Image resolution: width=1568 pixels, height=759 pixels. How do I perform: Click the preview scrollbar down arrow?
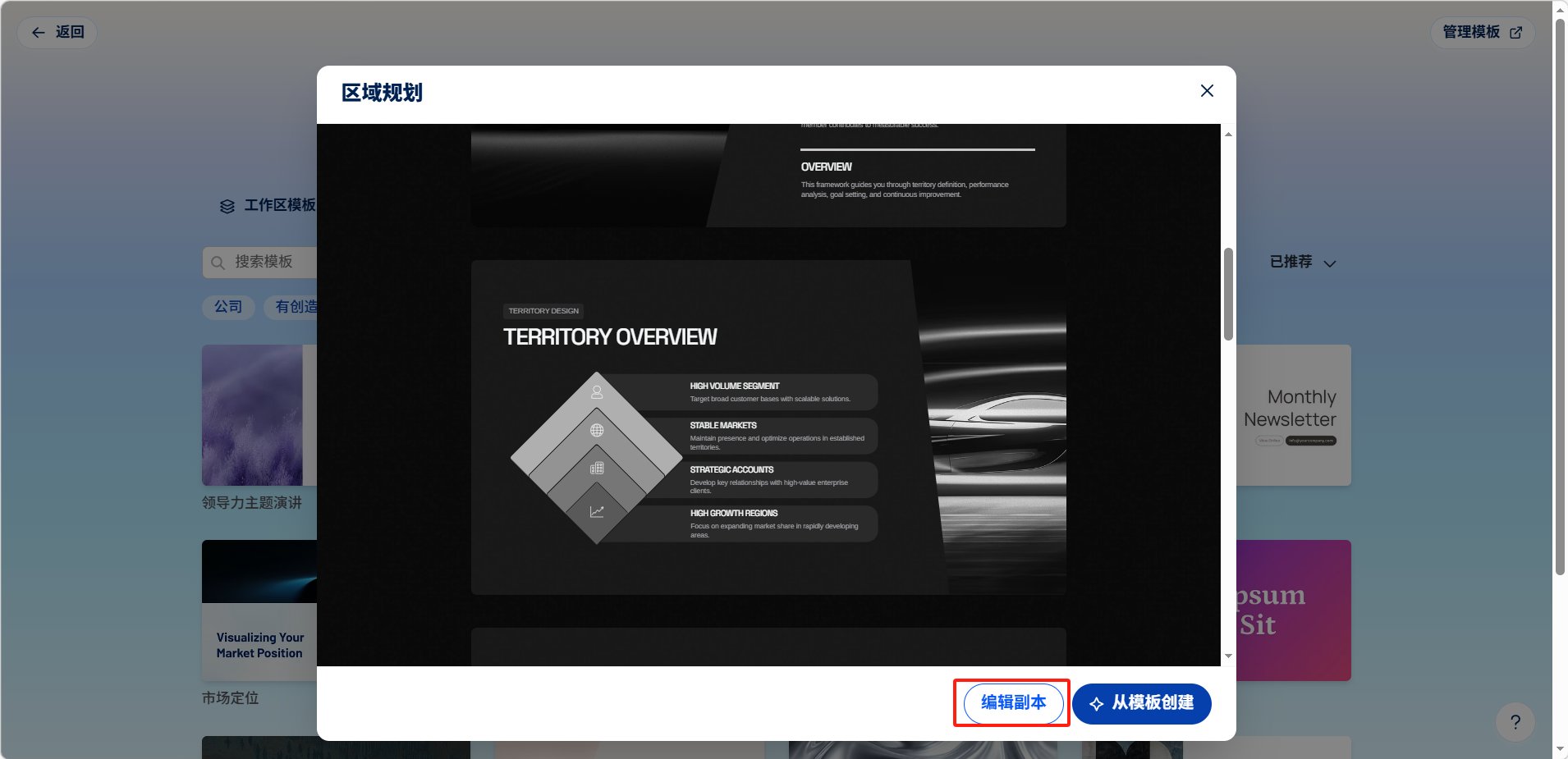(x=1228, y=656)
